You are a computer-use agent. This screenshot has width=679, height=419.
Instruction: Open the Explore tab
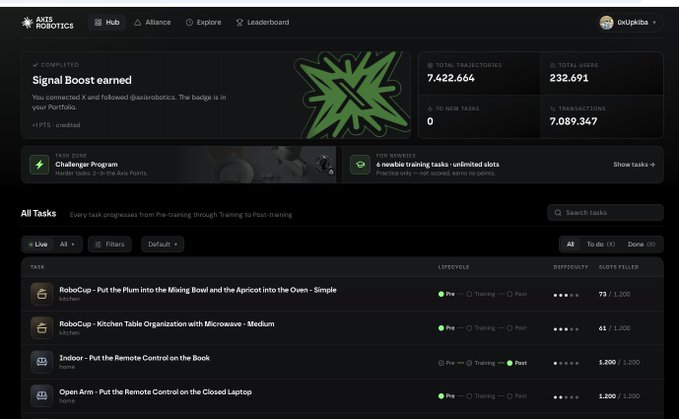(x=204, y=23)
